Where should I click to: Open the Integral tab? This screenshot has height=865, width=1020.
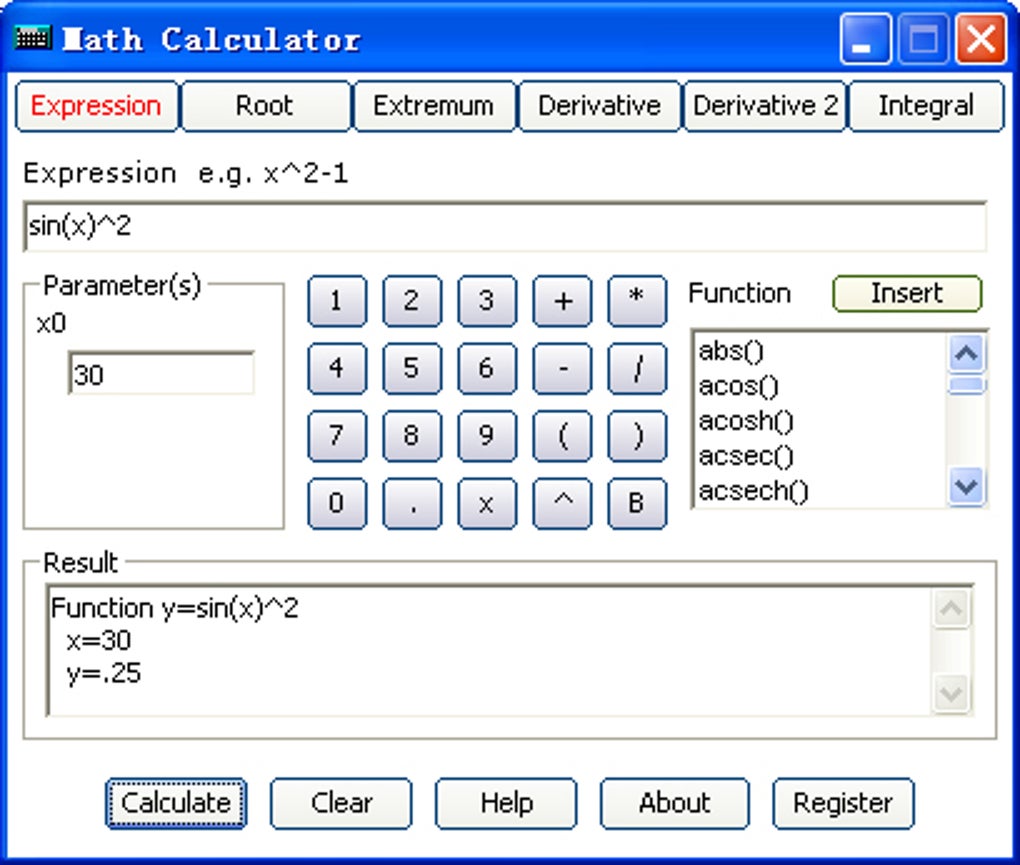pos(924,105)
